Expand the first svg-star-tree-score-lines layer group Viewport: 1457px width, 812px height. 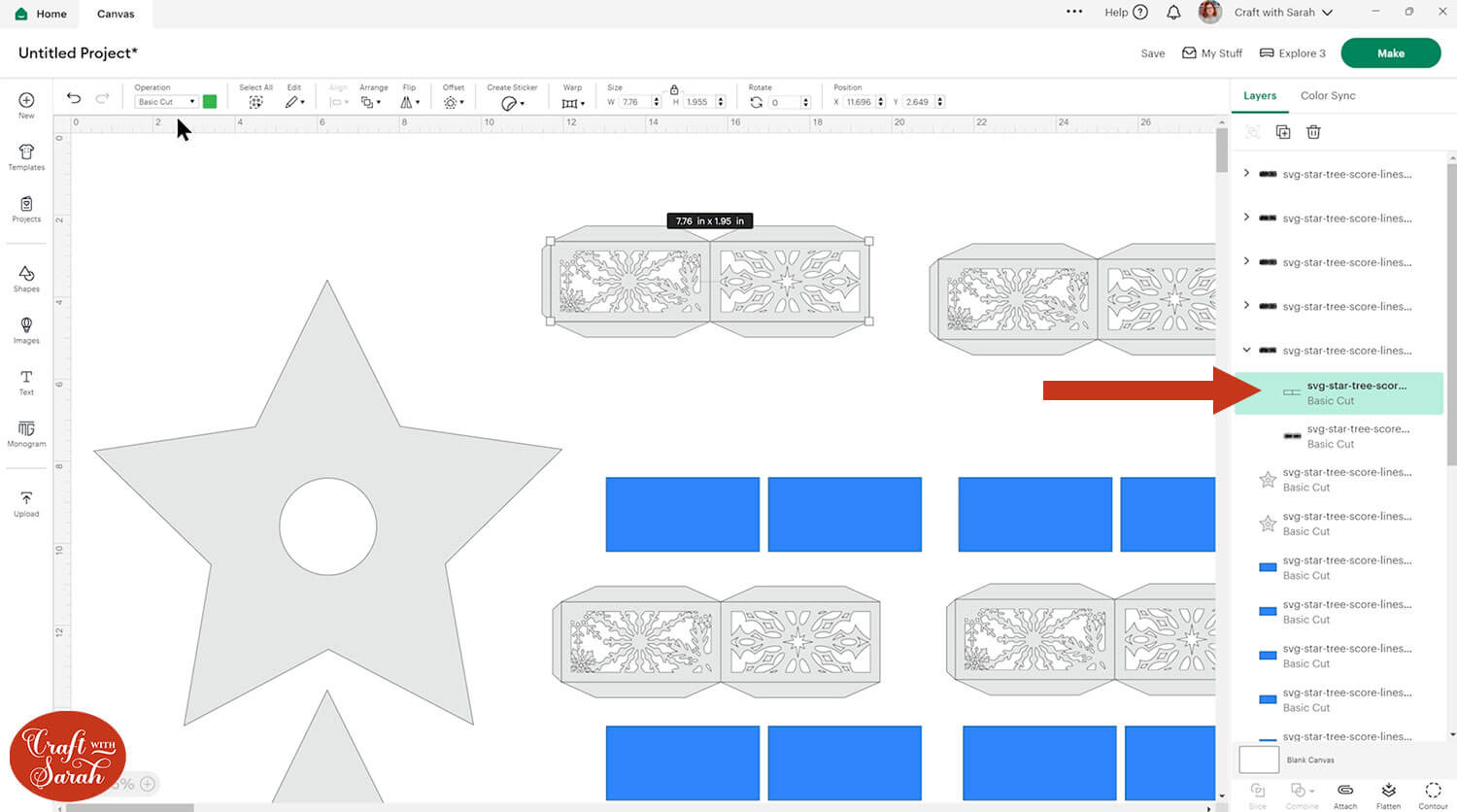[1247, 174]
